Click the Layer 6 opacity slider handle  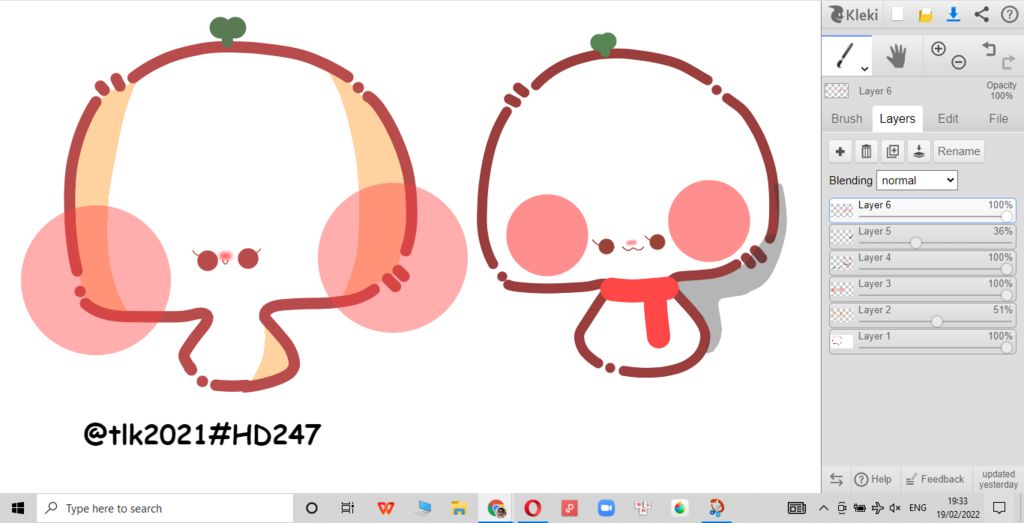(1006, 216)
